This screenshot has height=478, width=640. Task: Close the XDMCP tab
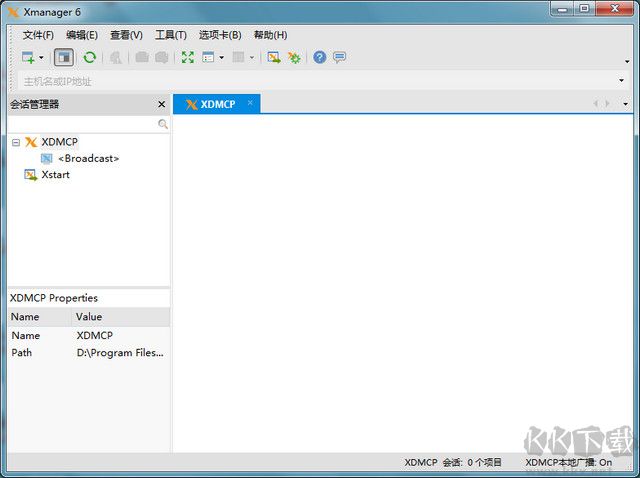coord(250,103)
